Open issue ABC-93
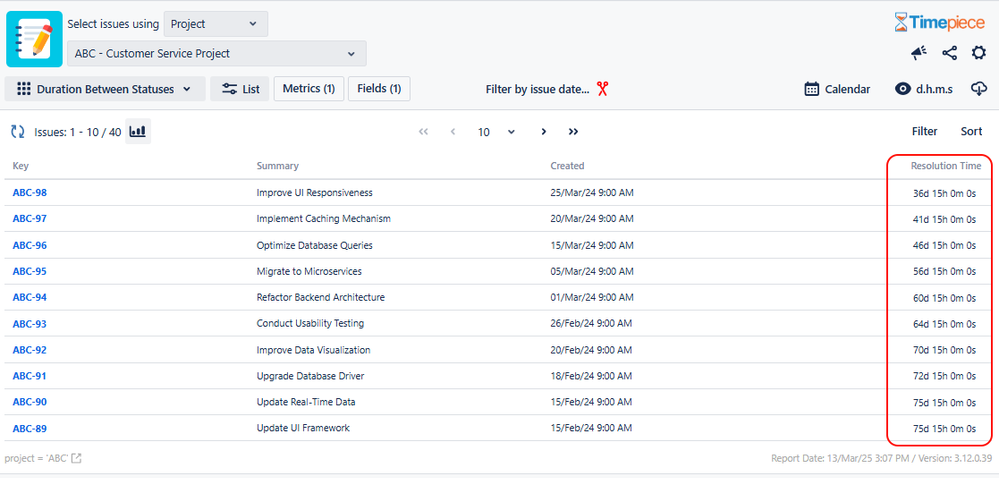999x478 pixels. click(29, 324)
